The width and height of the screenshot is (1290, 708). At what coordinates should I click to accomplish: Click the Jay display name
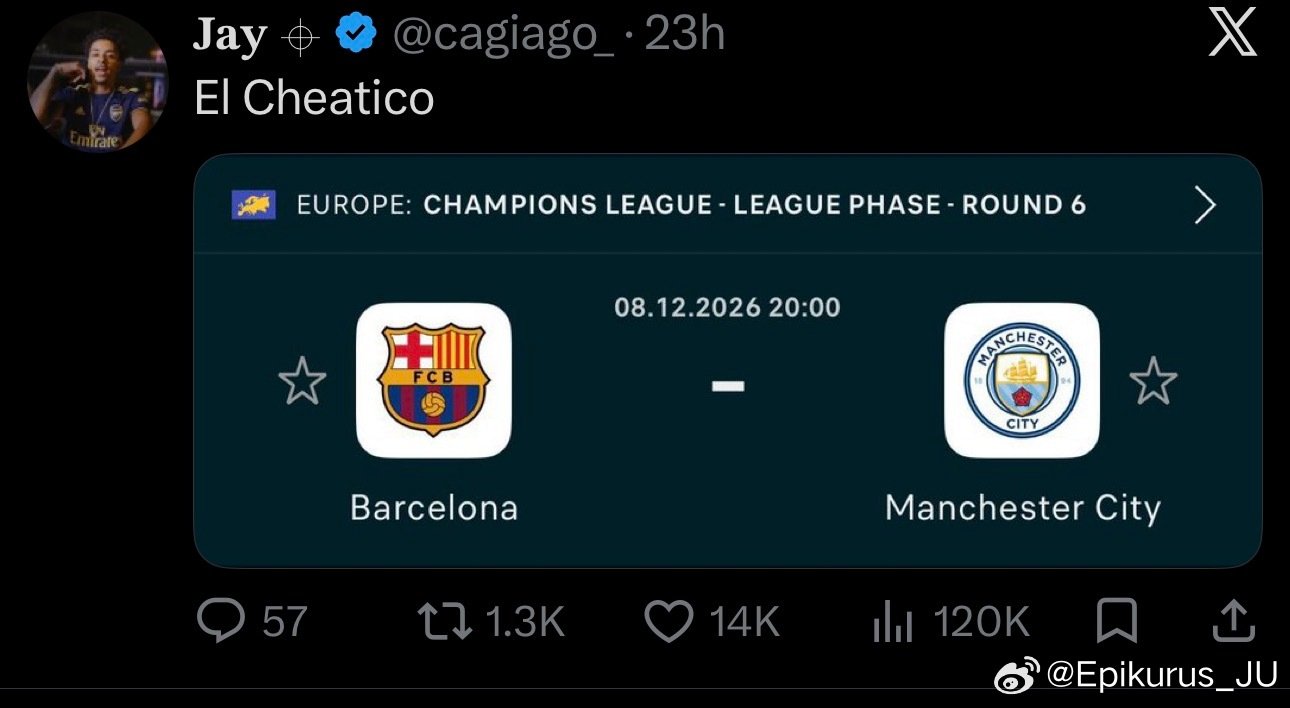[230, 36]
